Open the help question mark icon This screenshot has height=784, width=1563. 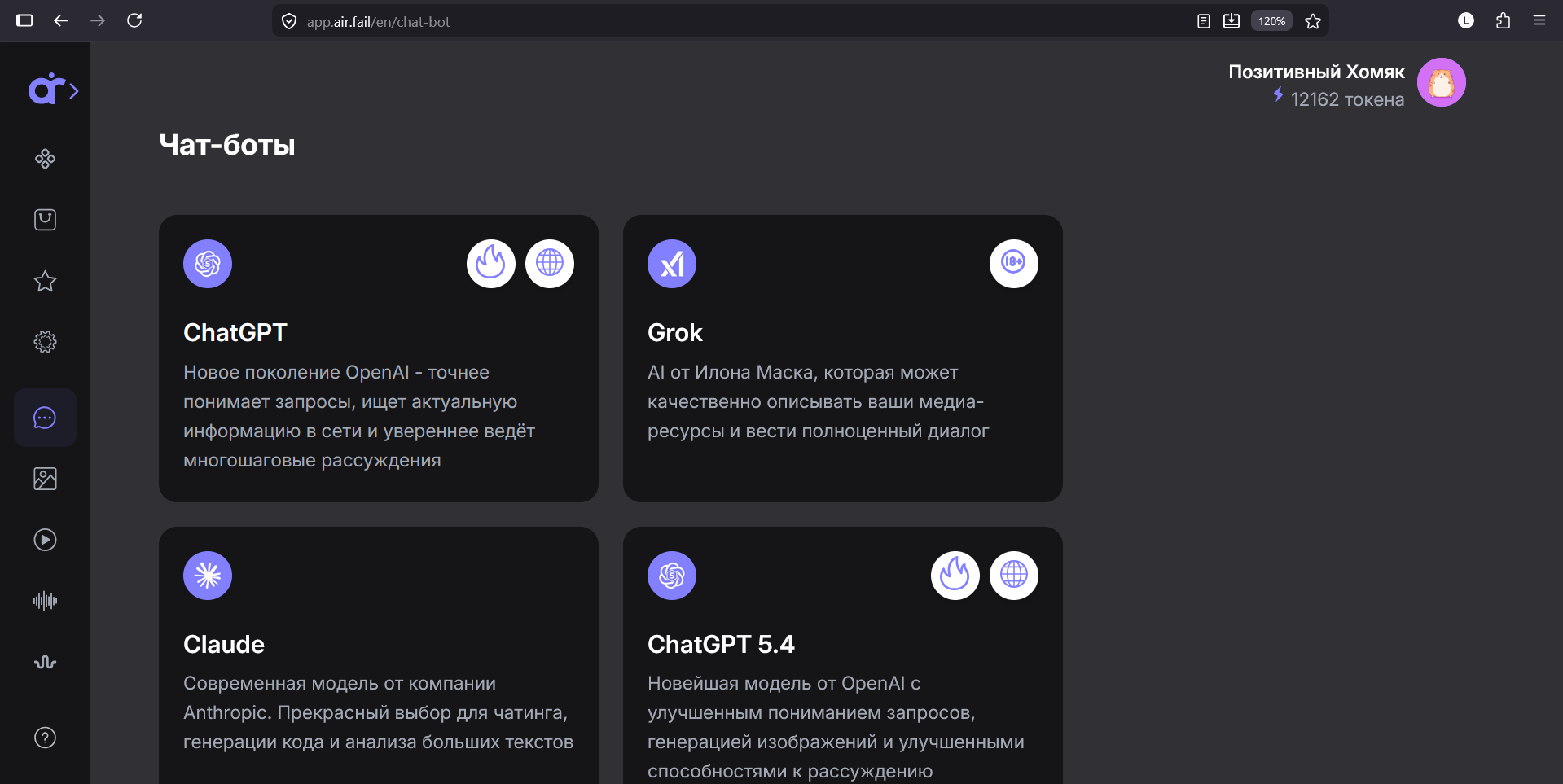point(45,738)
